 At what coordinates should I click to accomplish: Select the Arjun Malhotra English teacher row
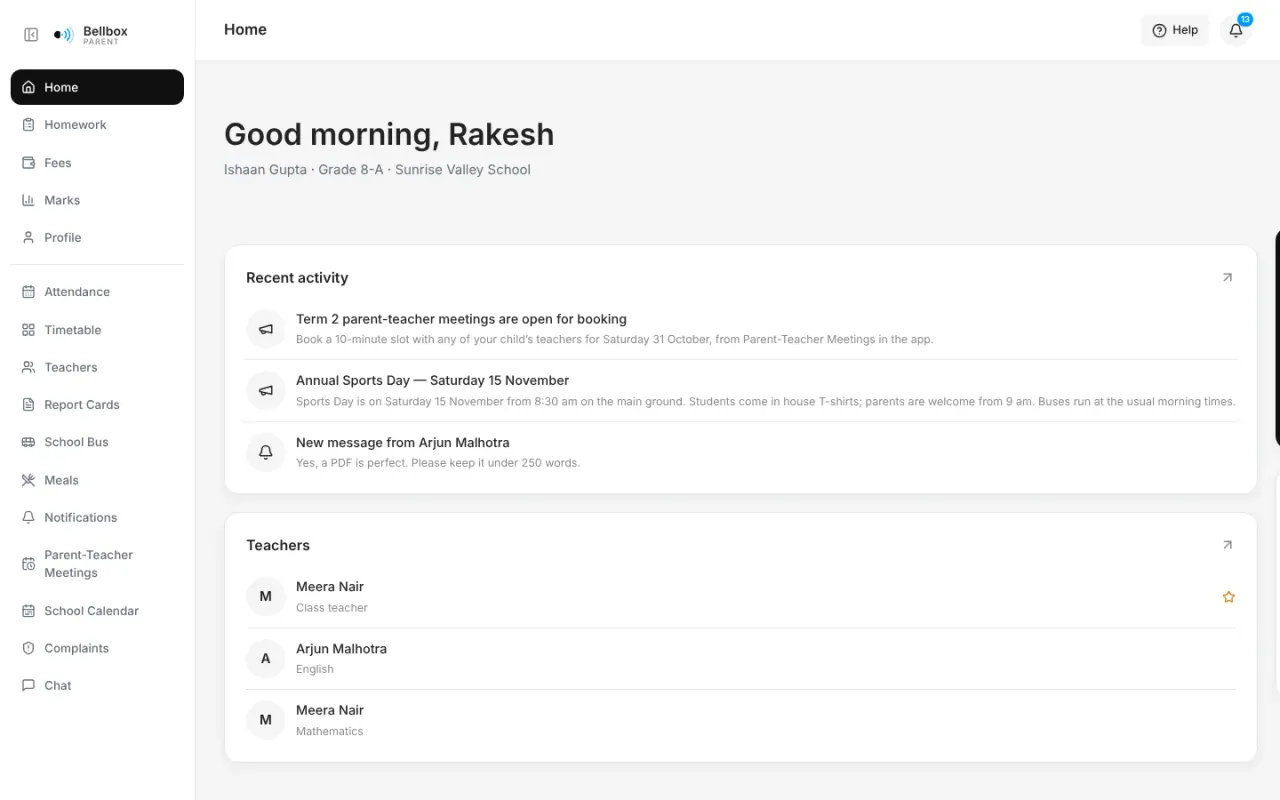(740, 659)
